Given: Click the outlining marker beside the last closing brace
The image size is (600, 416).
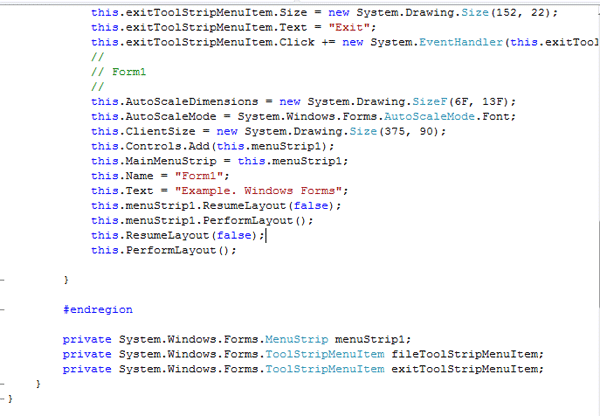Looking at the screenshot, I should coord(5,398).
